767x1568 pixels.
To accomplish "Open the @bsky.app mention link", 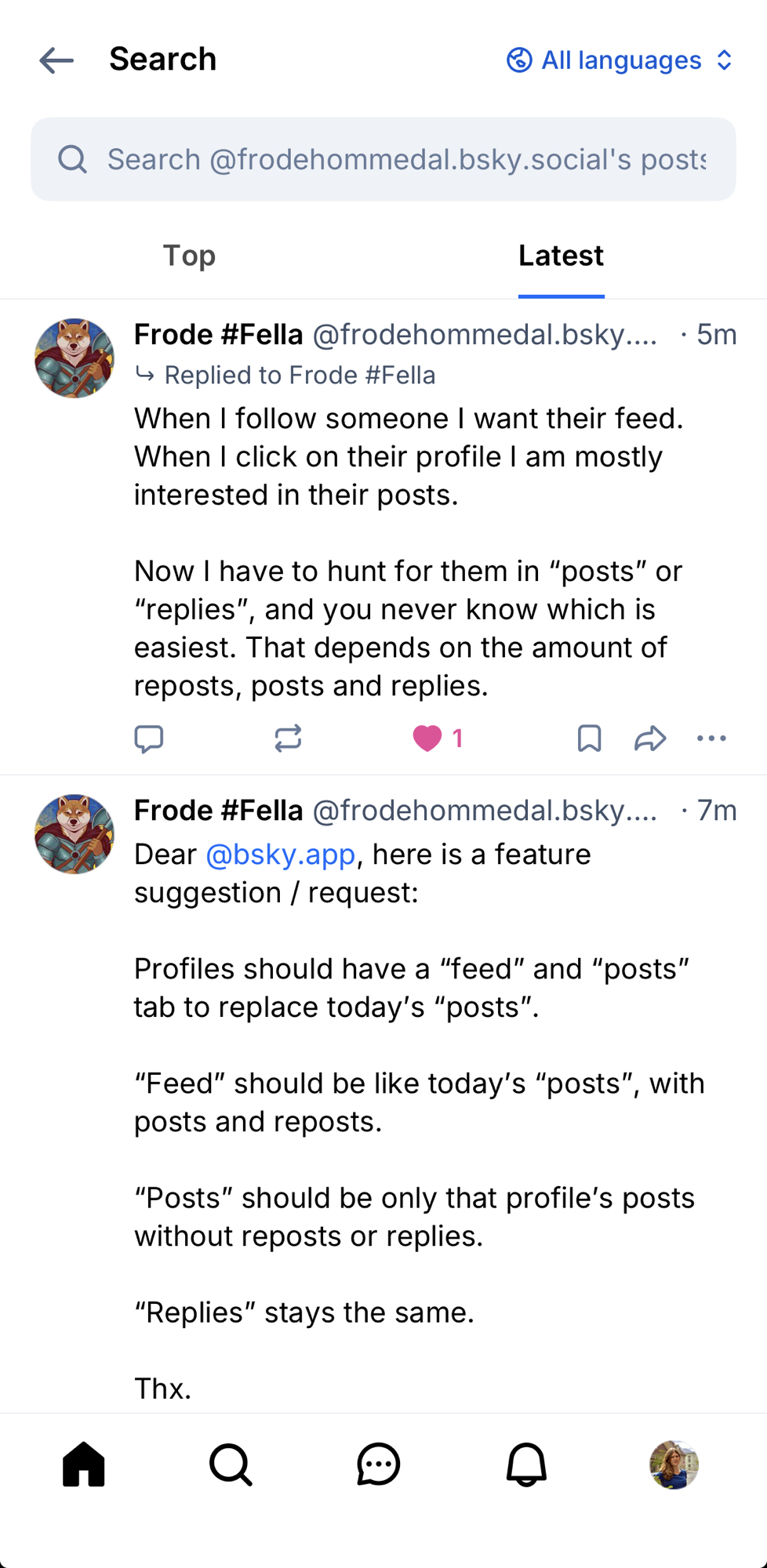I will click(x=280, y=855).
